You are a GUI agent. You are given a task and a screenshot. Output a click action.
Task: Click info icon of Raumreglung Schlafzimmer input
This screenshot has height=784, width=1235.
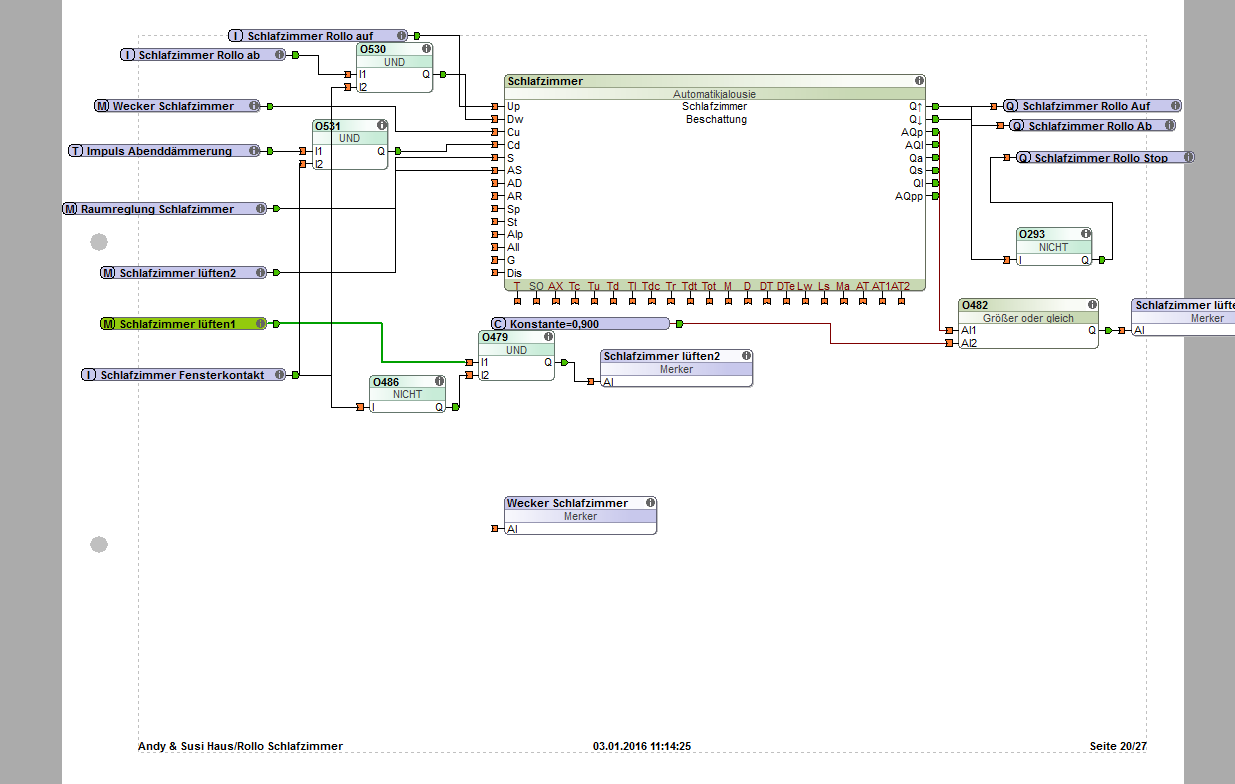point(260,209)
